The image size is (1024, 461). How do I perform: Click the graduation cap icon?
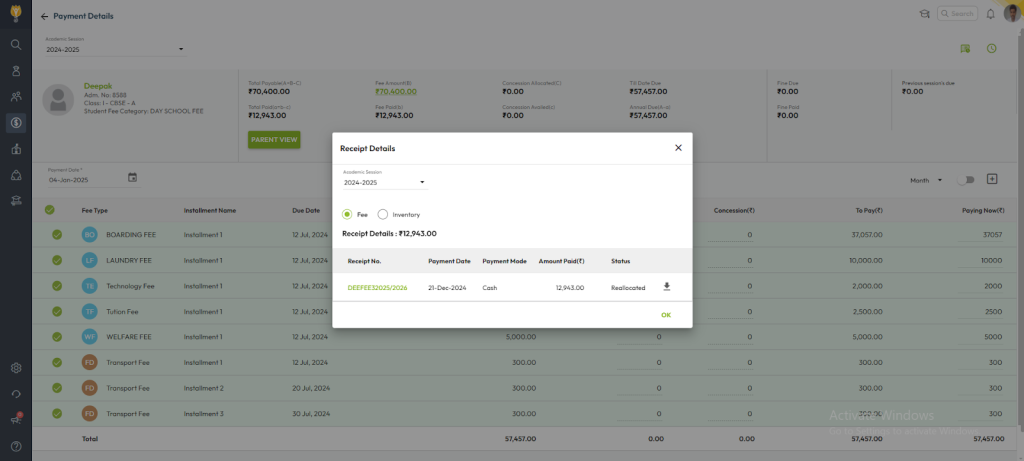coord(923,14)
